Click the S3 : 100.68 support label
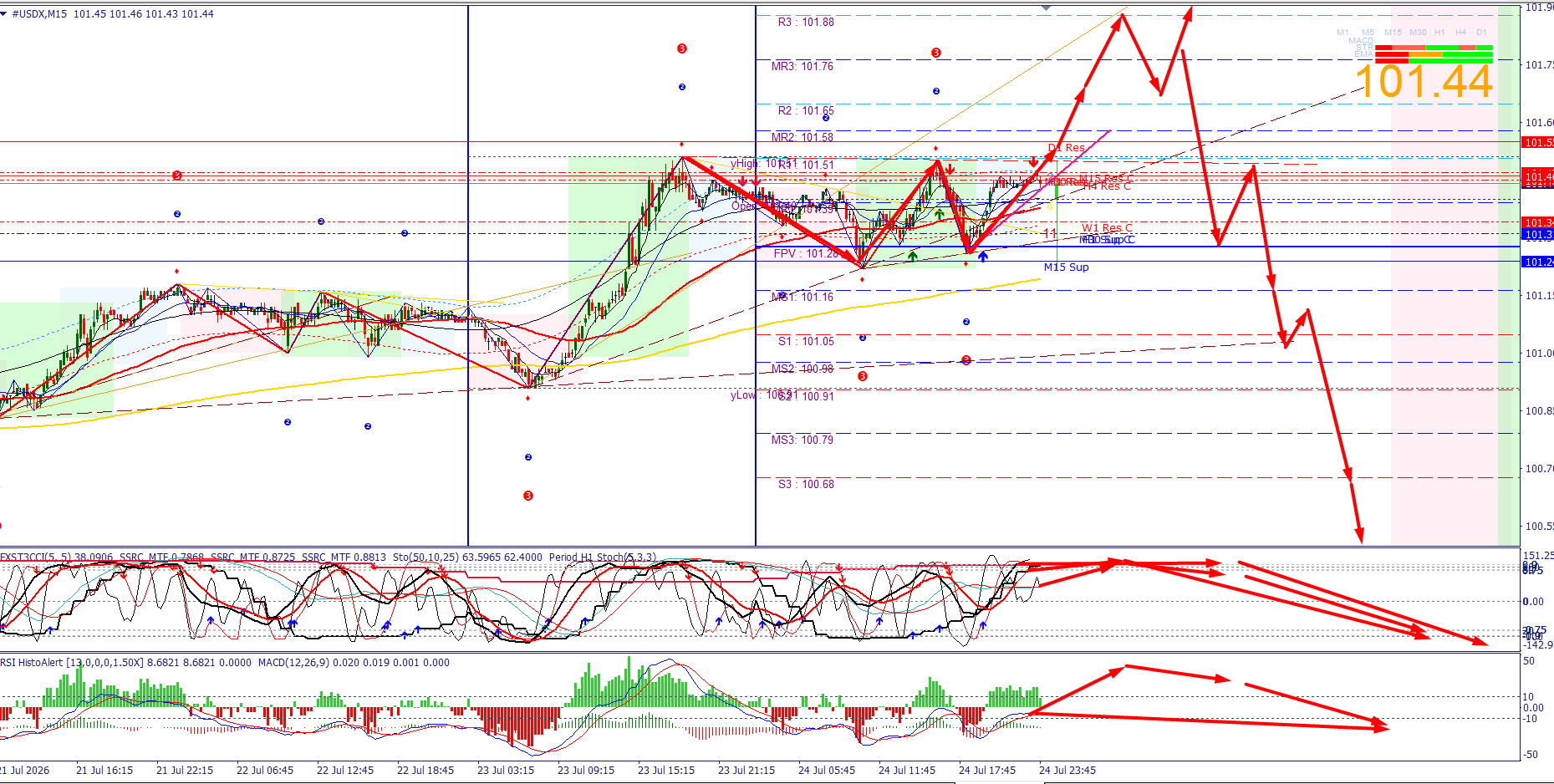 (x=806, y=484)
